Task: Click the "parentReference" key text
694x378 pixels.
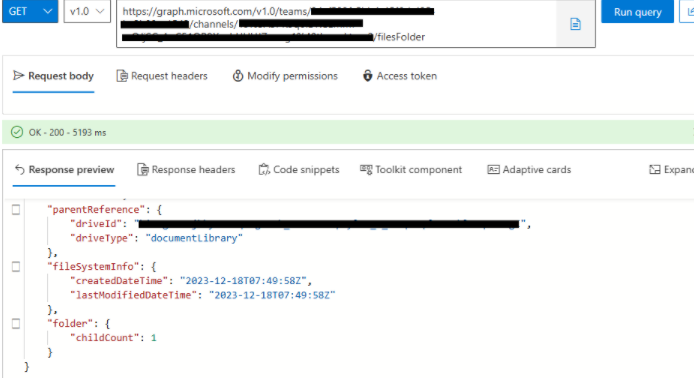Action: pos(96,210)
